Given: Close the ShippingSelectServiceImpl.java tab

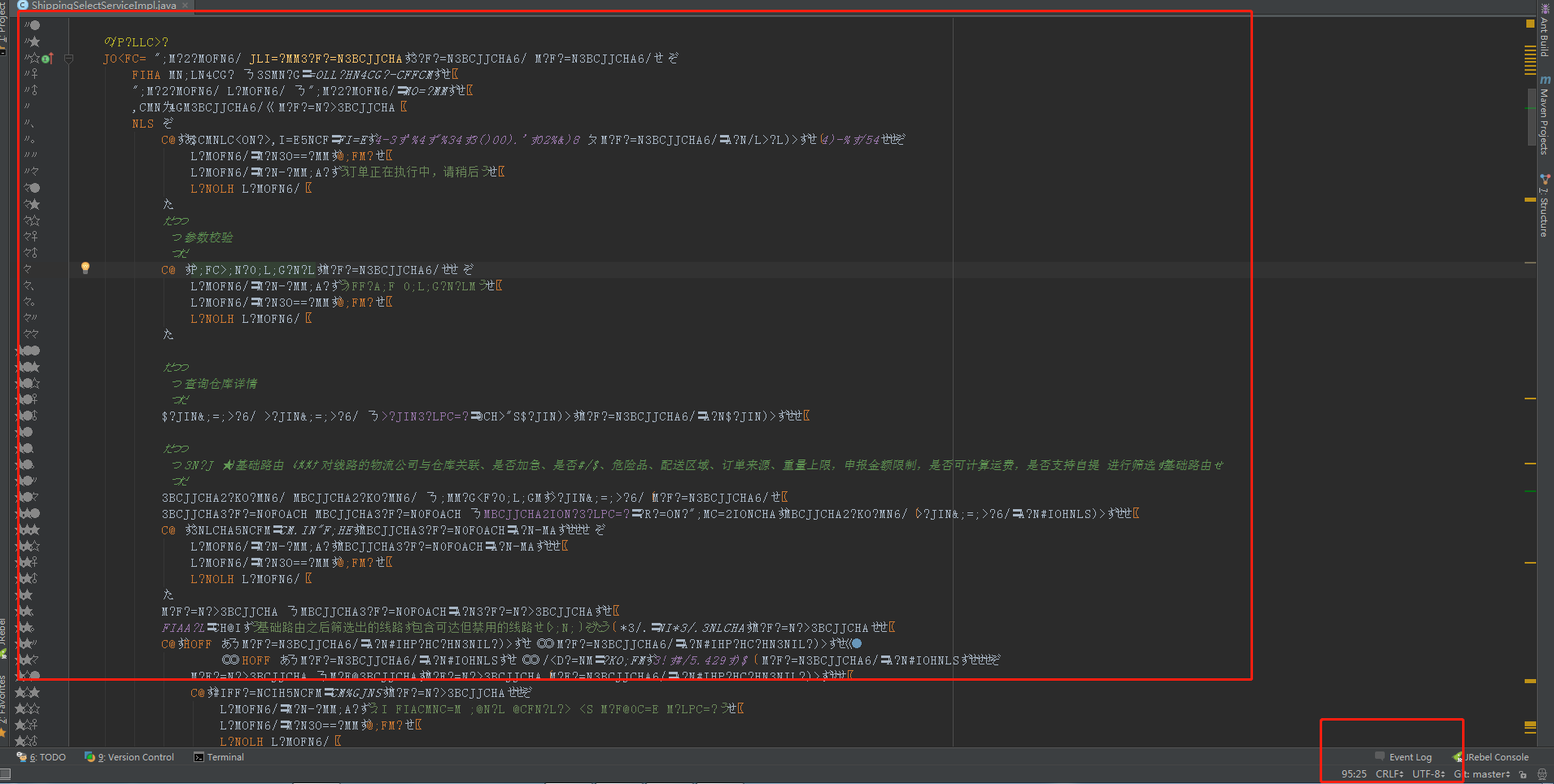Looking at the screenshot, I should point(185,5).
